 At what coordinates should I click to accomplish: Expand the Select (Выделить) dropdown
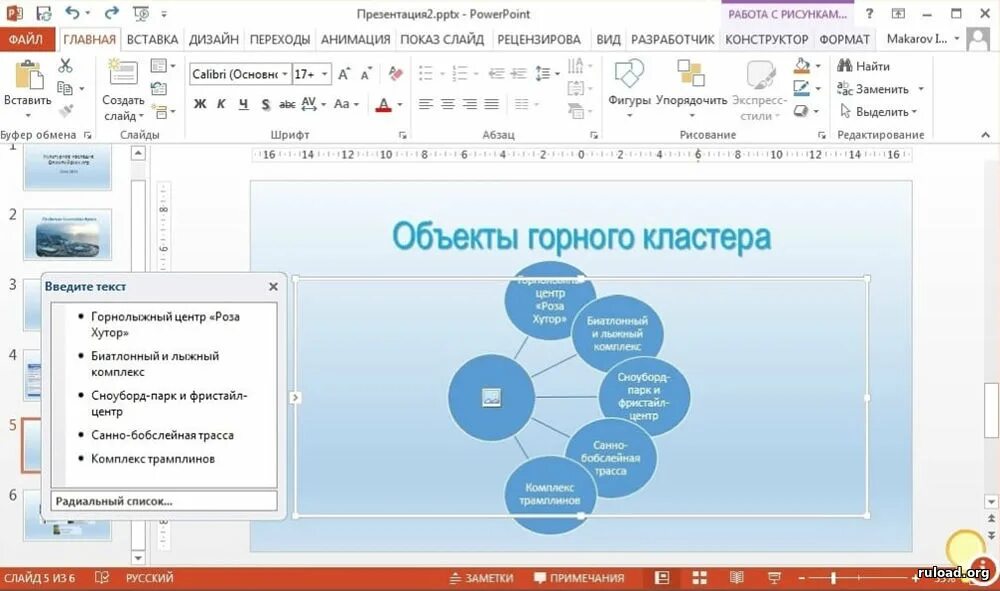tap(914, 112)
